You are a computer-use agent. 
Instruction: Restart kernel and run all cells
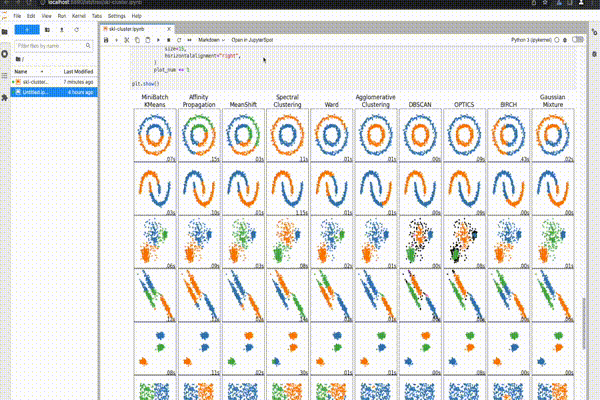(189, 40)
